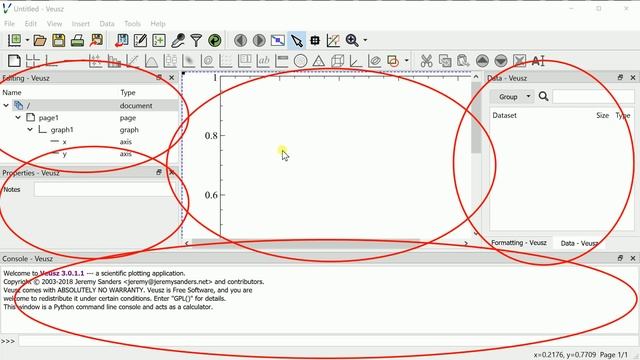Add an xy plot widget
This screenshot has width=640, height=360.
tap(95, 61)
